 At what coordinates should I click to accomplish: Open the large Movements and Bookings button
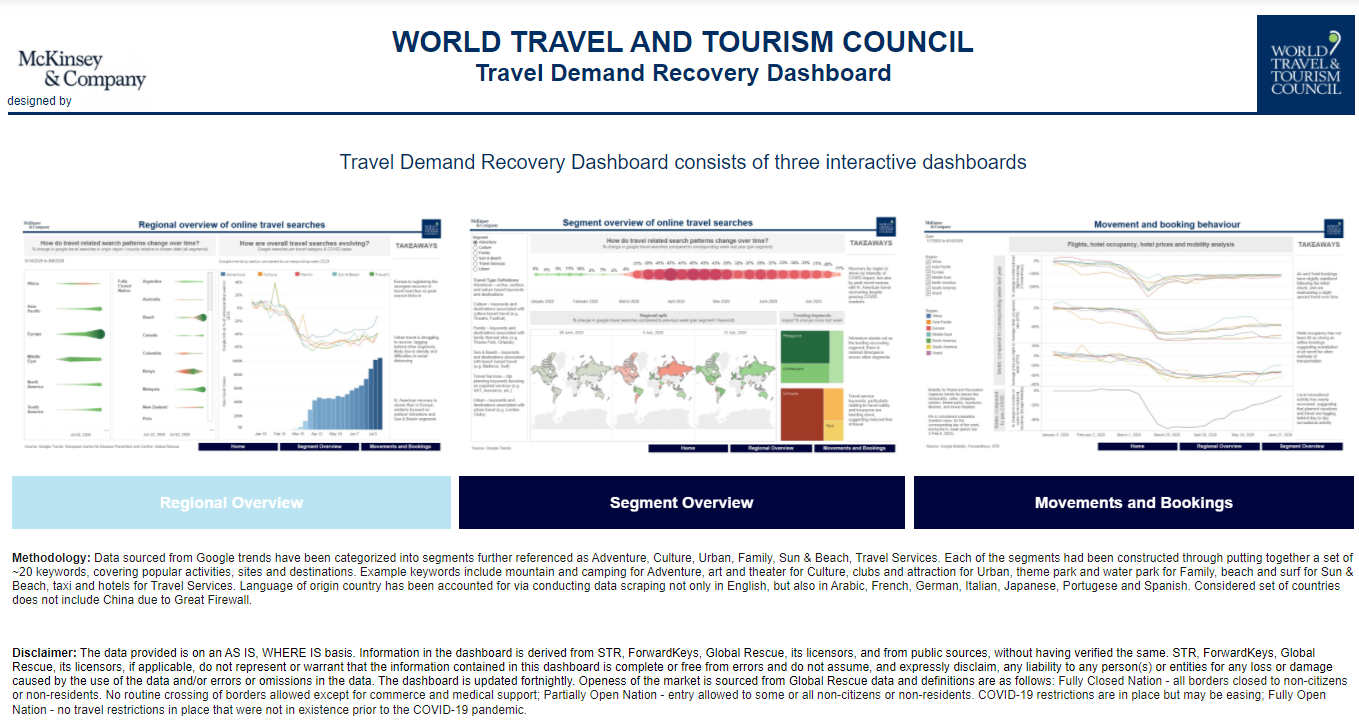[1133, 503]
